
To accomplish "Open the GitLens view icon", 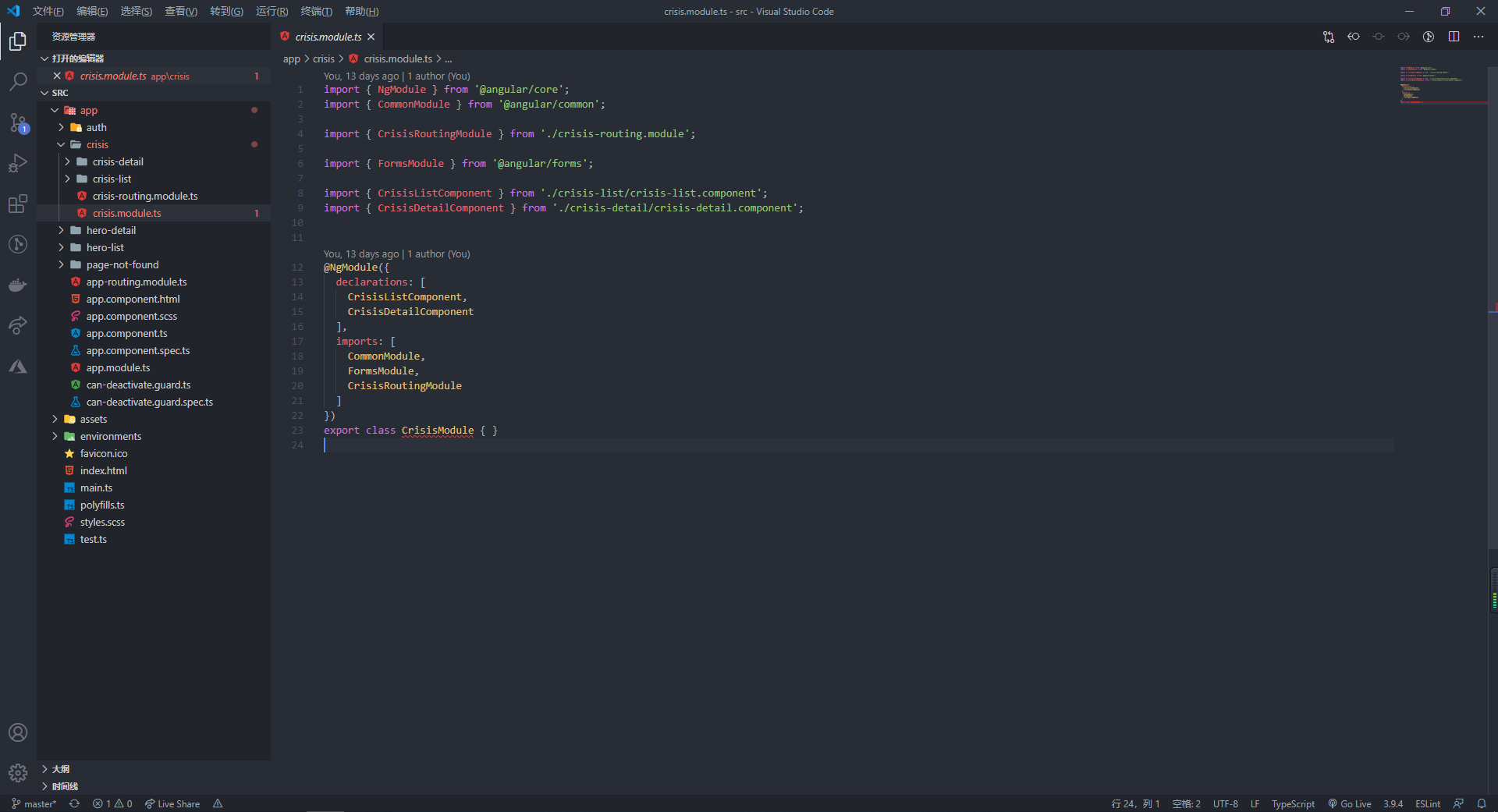I will [x=18, y=244].
